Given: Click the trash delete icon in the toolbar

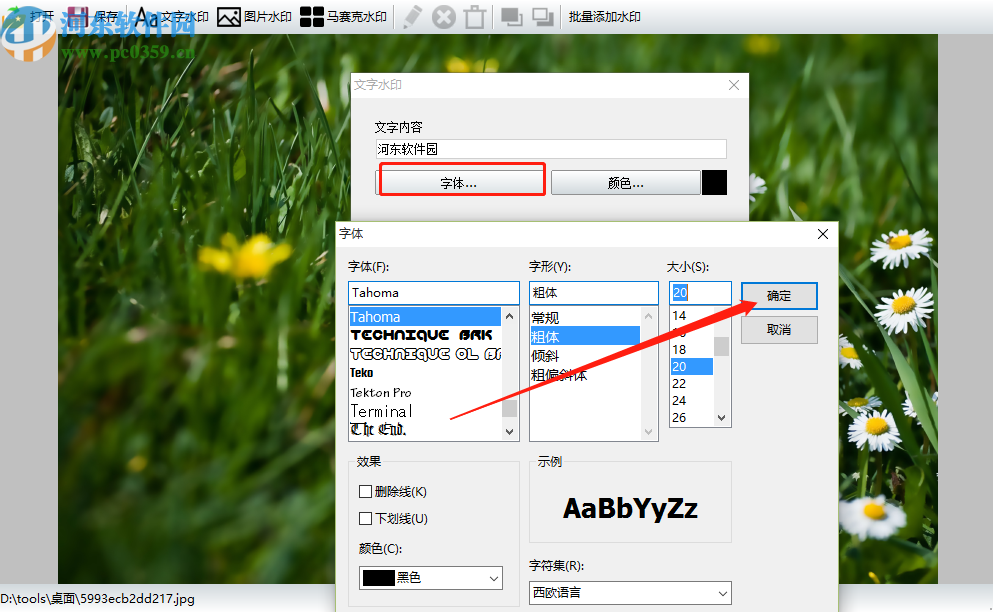Looking at the screenshot, I should pos(476,16).
